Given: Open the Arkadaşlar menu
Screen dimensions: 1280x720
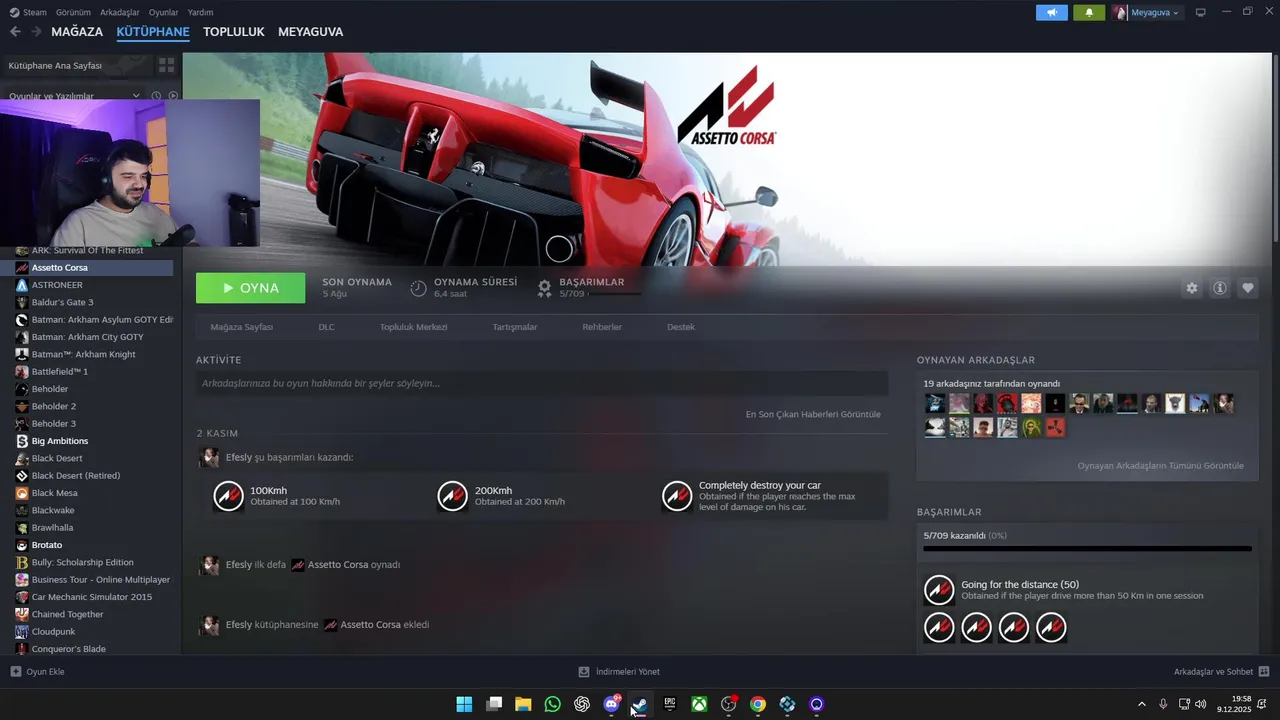Looking at the screenshot, I should click(x=120, y=12).
